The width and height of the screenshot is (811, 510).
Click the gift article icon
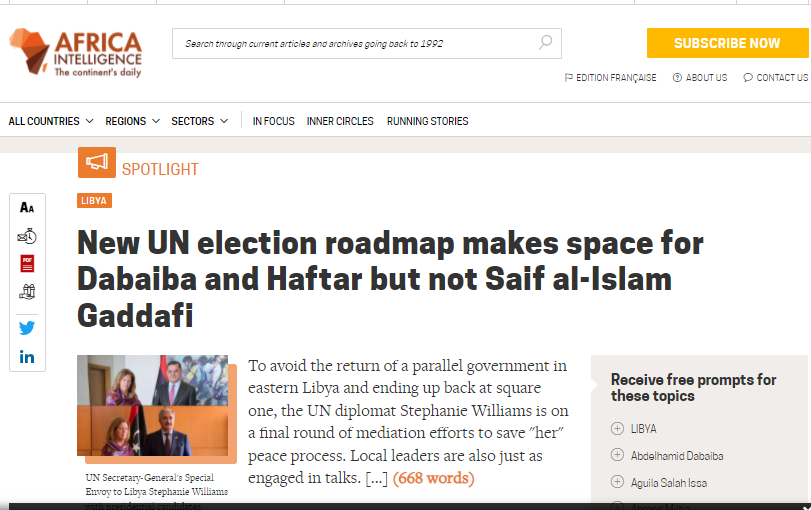[27, 292]
